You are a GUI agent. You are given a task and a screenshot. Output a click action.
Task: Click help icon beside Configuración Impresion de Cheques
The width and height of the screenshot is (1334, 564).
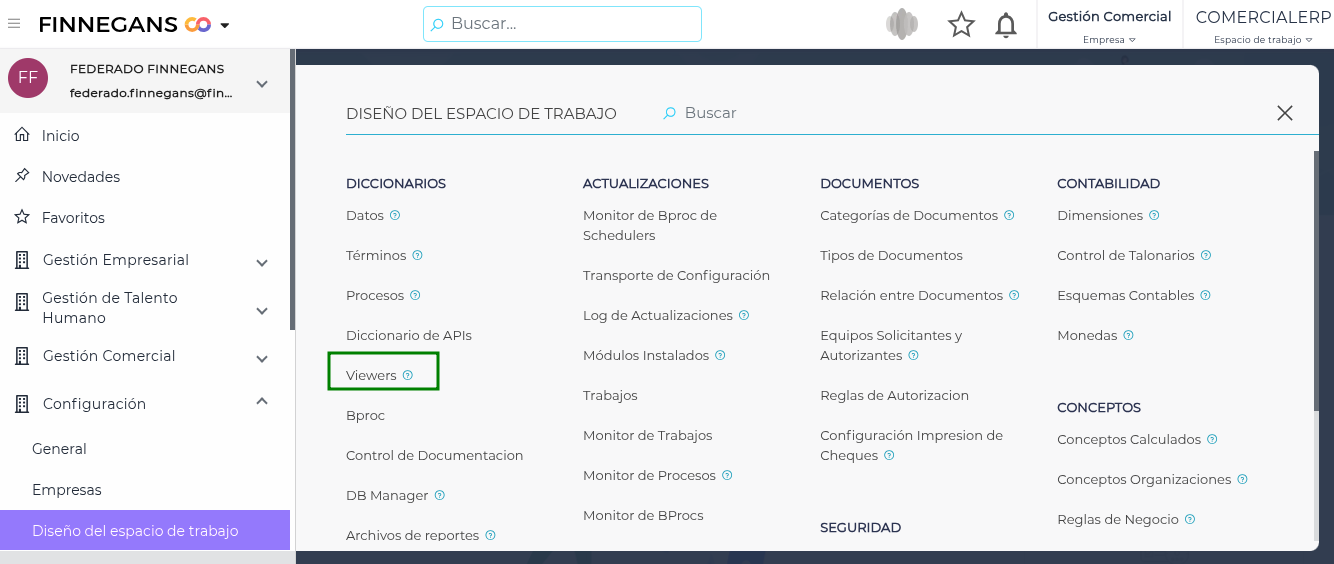click(x=890, y=455)
